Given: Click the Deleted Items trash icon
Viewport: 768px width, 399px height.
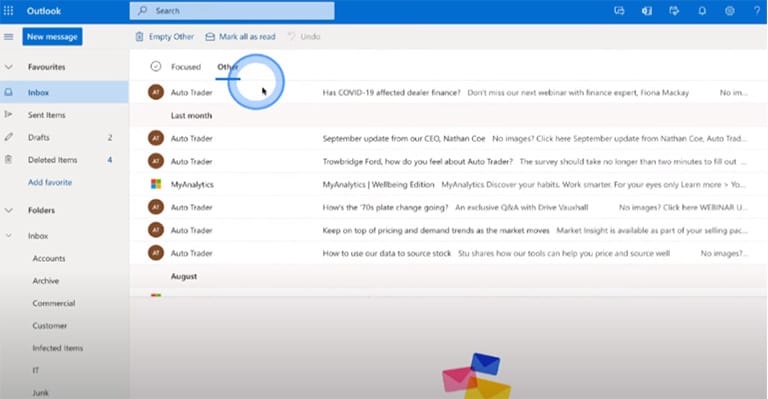Looking at the screenshot, I should [x=8, y=160].
